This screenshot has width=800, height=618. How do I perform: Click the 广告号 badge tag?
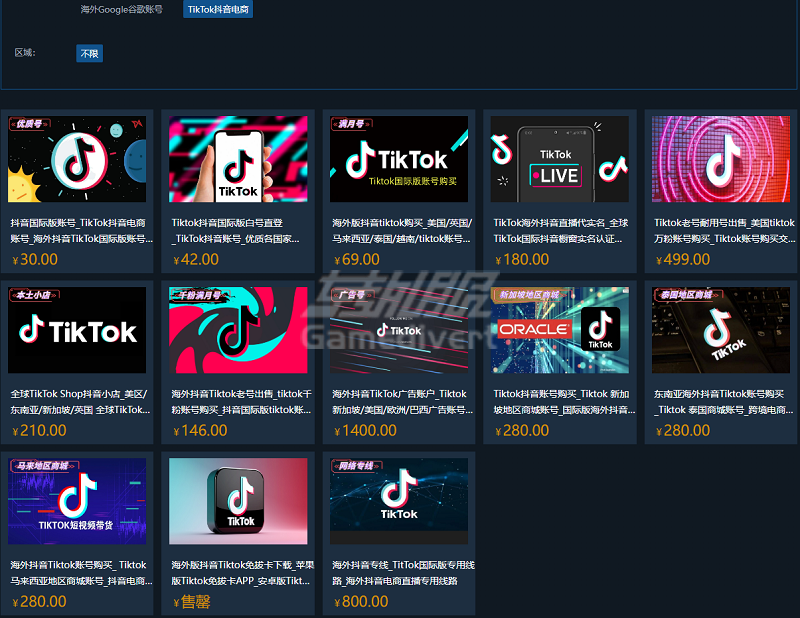[x=352, y=294]
